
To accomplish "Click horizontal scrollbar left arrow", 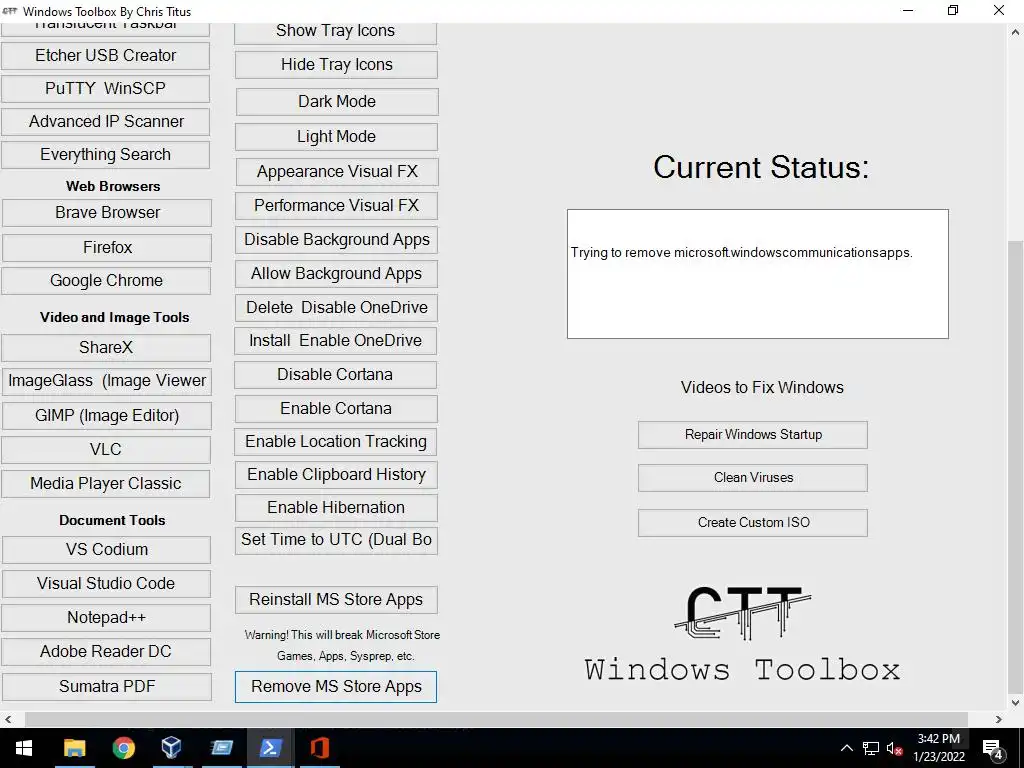I will [x=8, y=720].
